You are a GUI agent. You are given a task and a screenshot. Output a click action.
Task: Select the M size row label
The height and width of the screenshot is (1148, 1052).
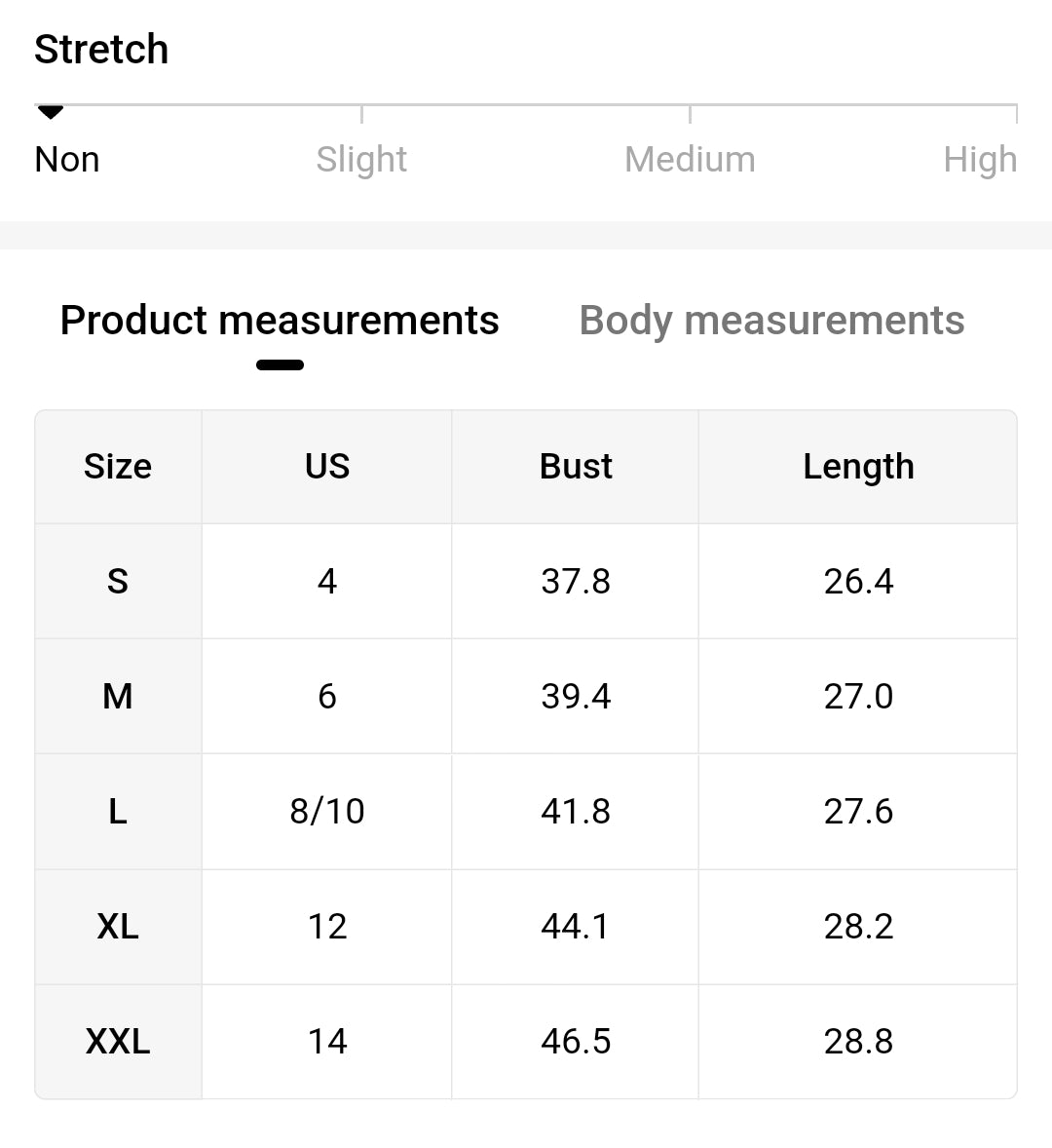pyautogui.click(x=118, y=697)
